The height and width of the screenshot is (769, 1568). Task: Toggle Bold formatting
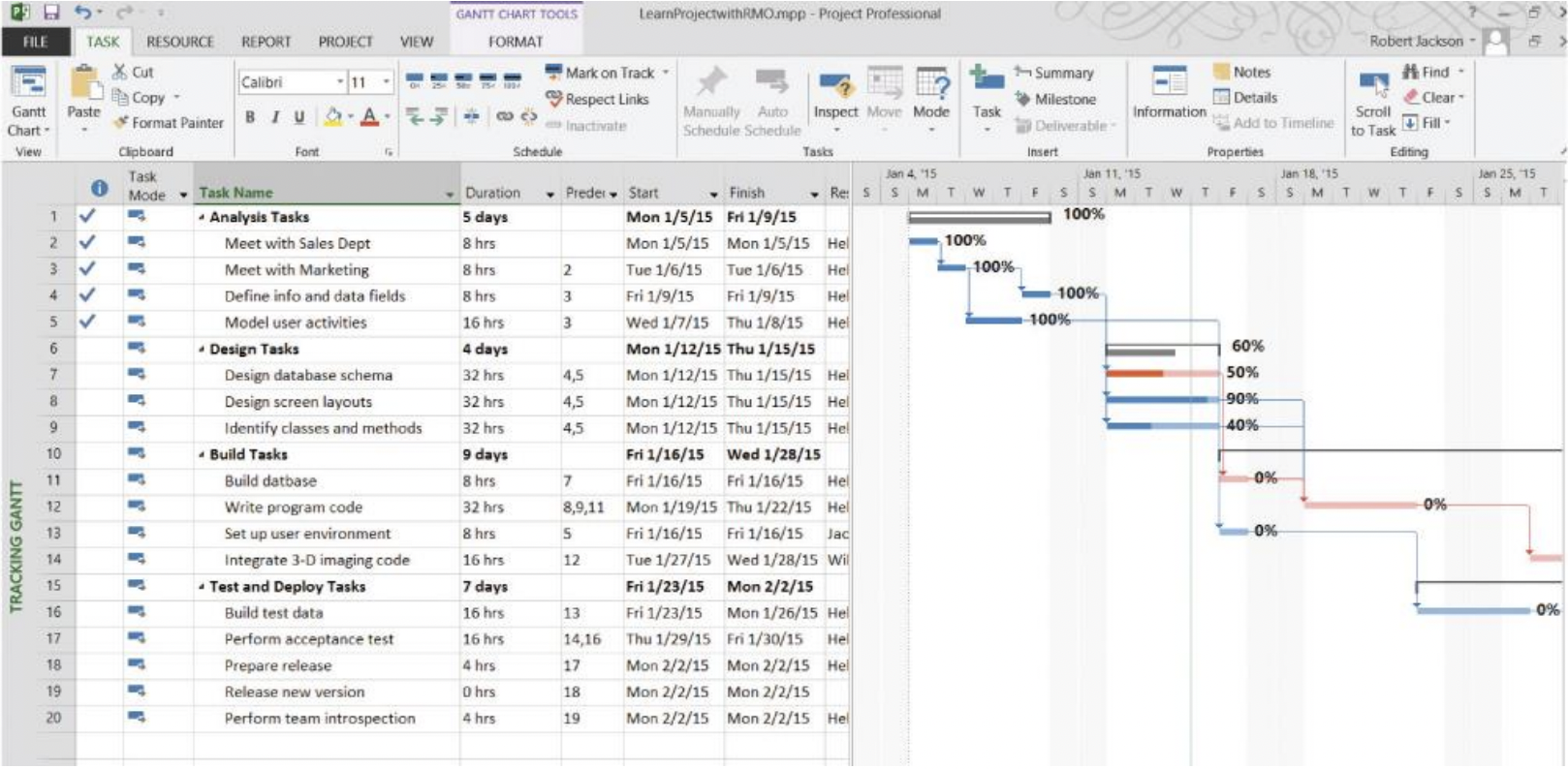pos(250,117)
